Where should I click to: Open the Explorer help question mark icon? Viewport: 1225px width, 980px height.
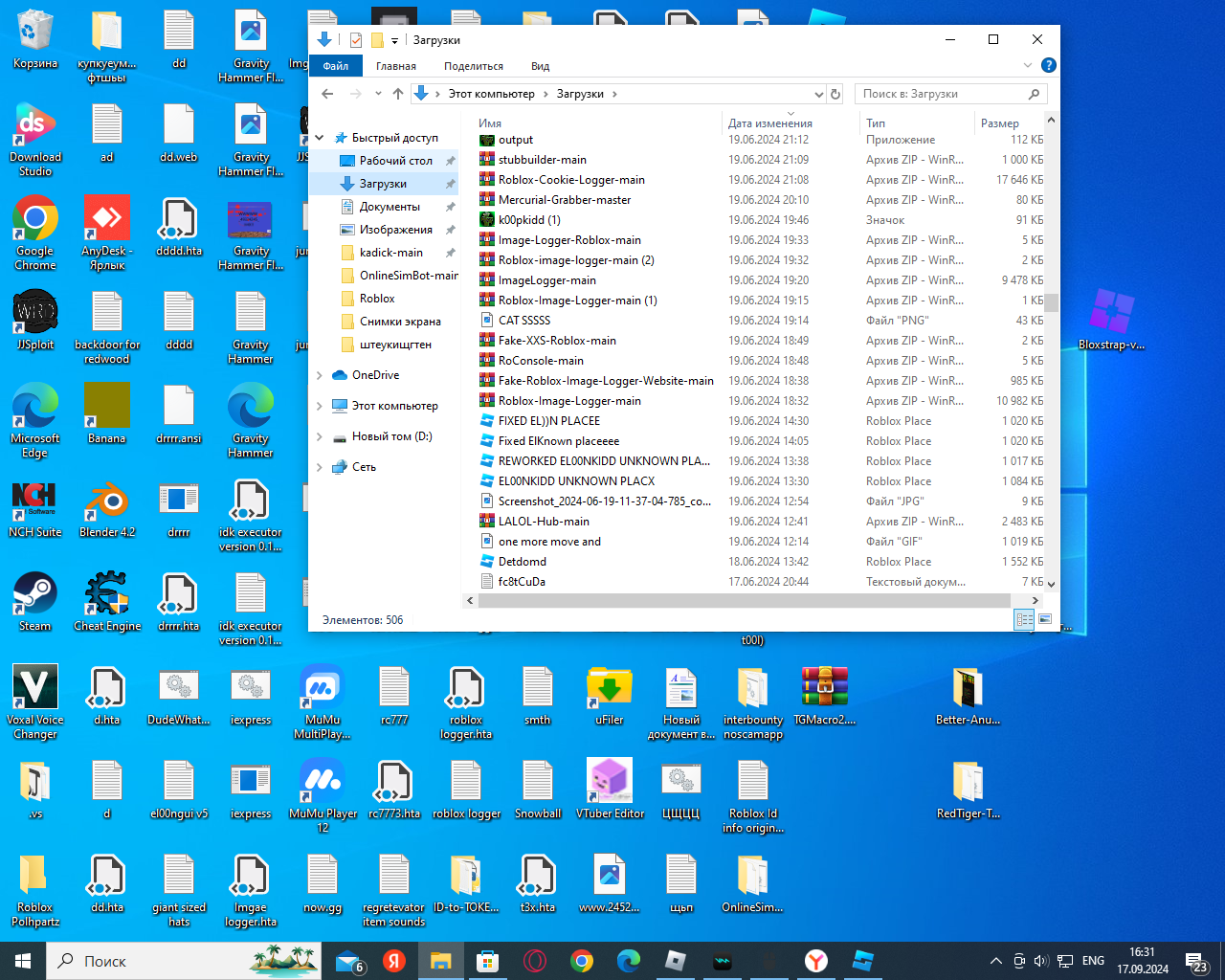coord(1048,65)
